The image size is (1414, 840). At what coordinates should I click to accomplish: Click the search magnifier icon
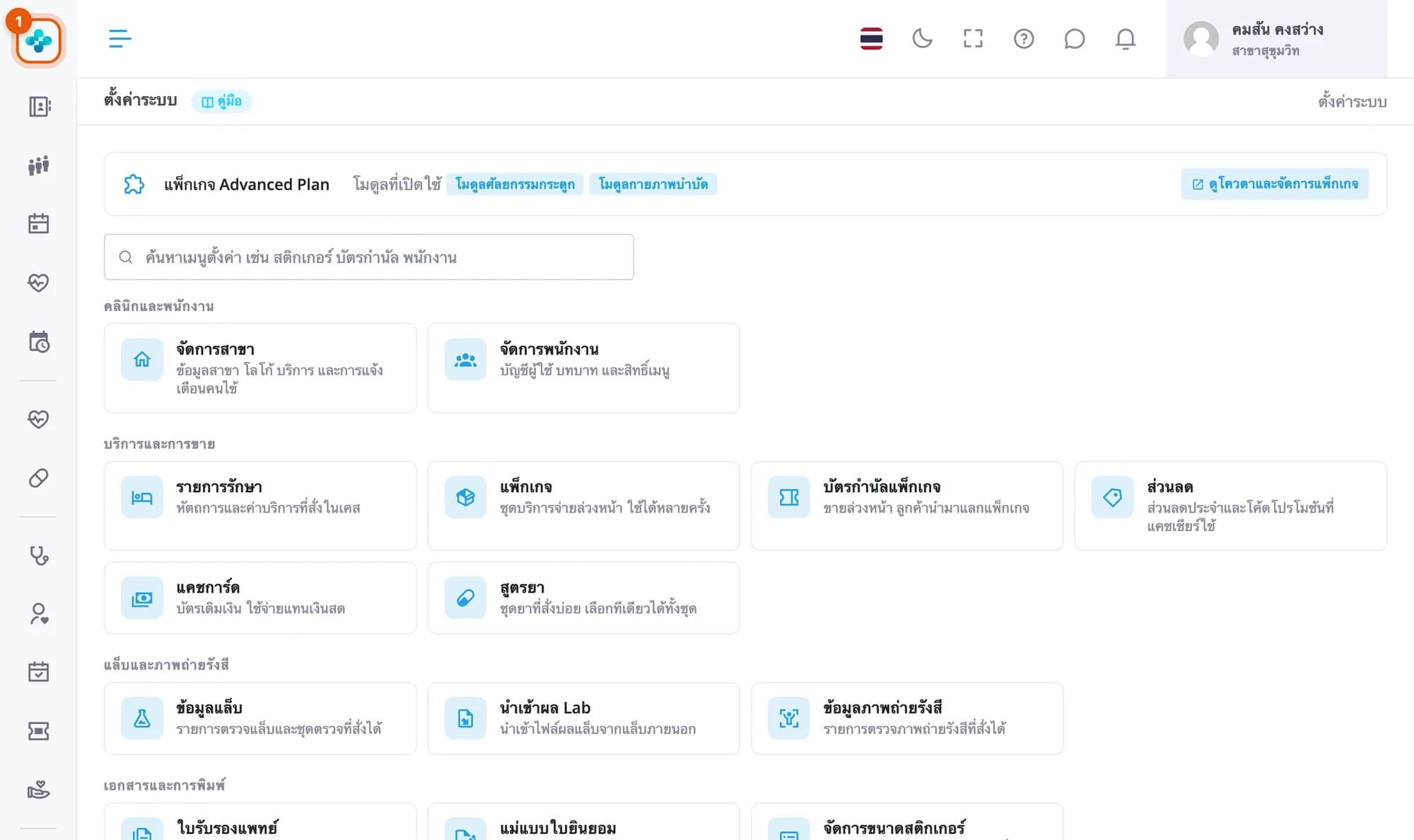[126, 257]
